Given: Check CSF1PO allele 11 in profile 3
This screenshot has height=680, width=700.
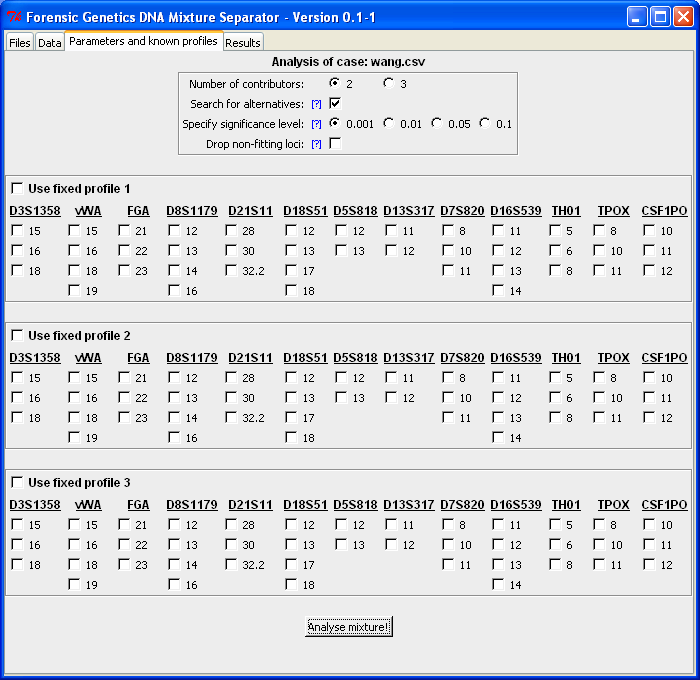Looking at the screenshot, I should [650, 544].
